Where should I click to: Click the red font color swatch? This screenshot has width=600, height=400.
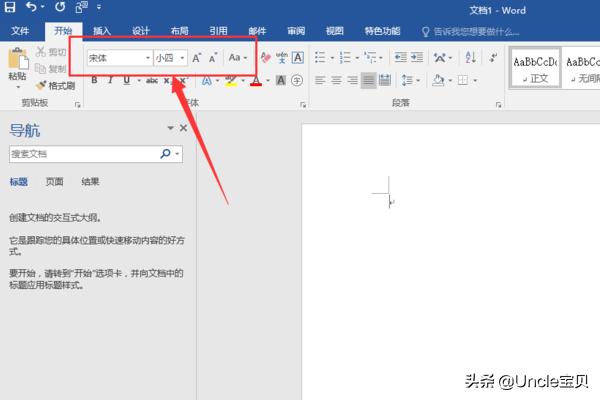[256, 81]
